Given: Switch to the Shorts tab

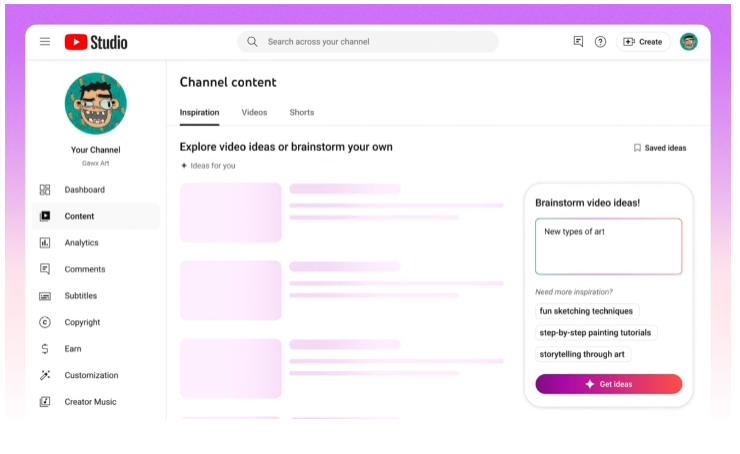Looking at the screenshot, I should click(x=301, y=113).
